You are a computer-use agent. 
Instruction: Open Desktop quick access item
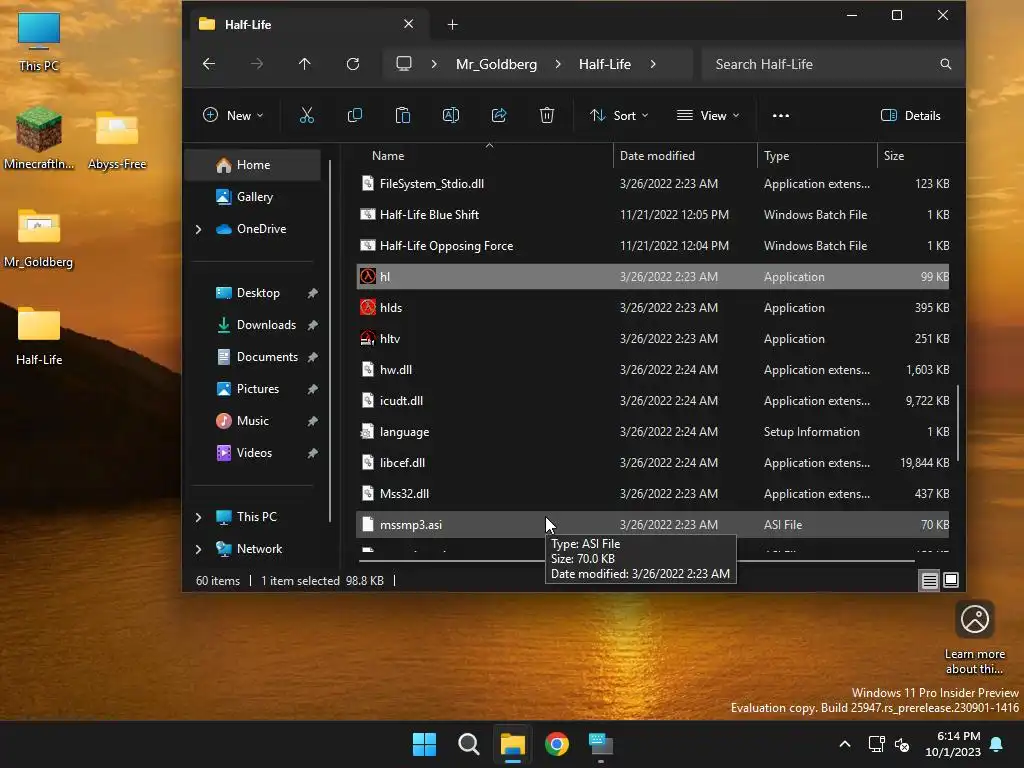pyautogui.click(x=258, y=293)
